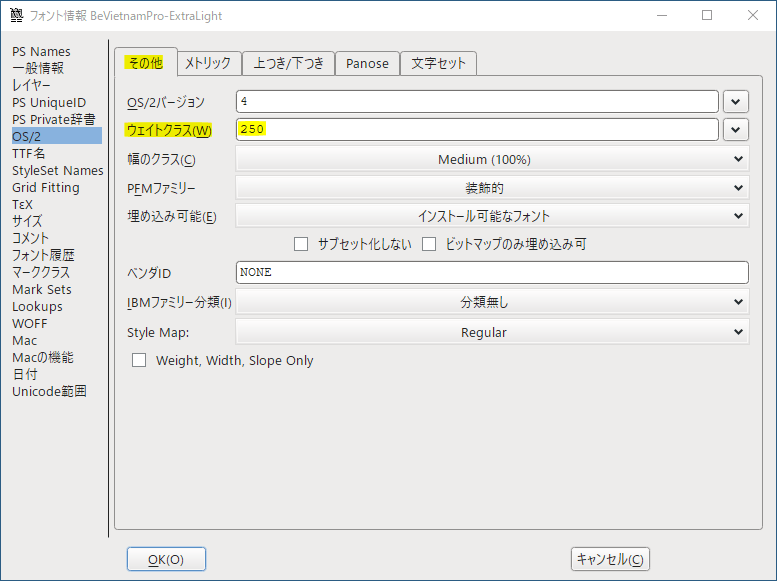
Task: Select Grid Fitting in the sidebar
Action: coord(46,187)
